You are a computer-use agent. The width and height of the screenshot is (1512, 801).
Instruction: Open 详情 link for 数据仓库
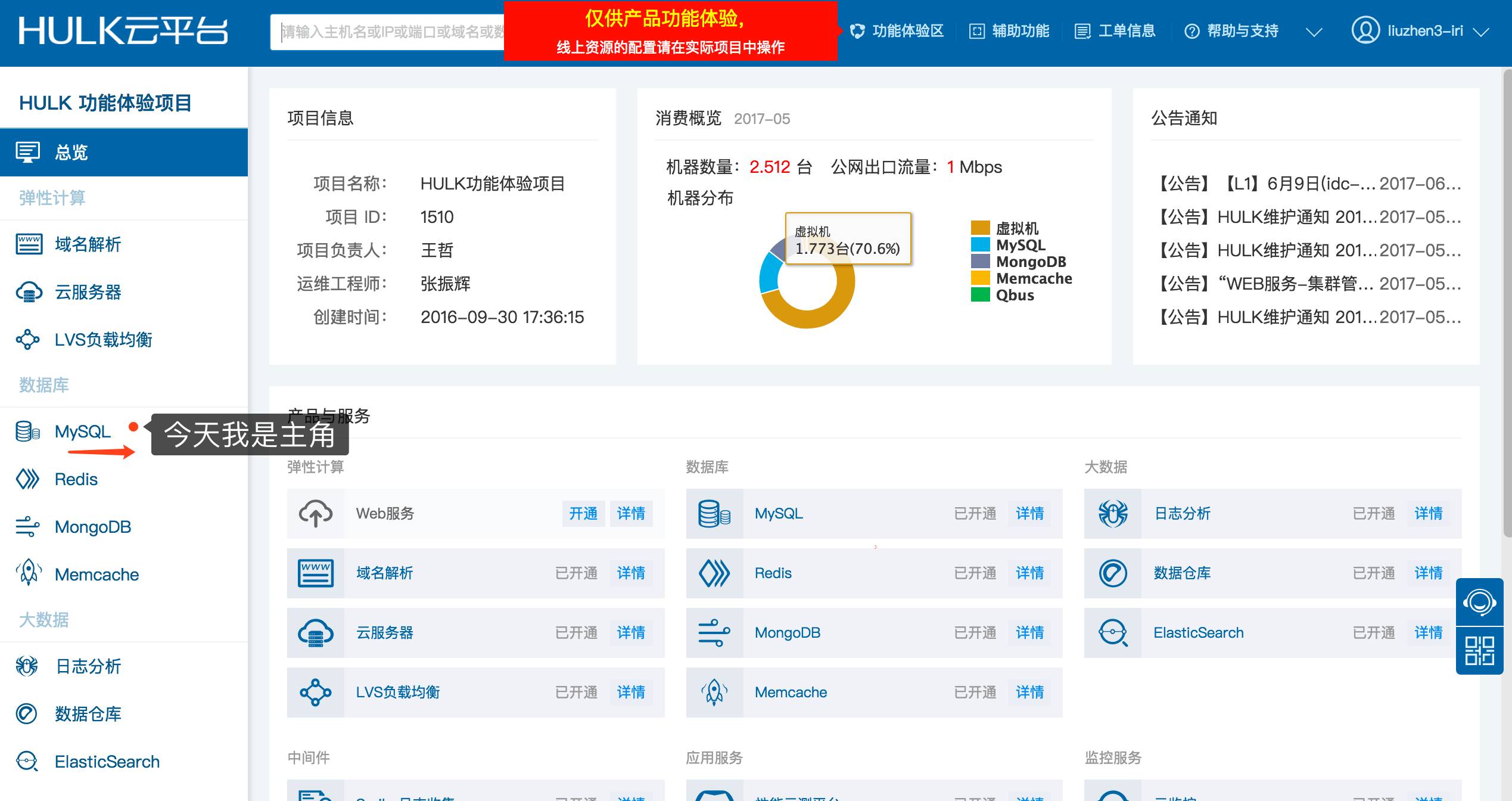click(x=1428, y=573)
